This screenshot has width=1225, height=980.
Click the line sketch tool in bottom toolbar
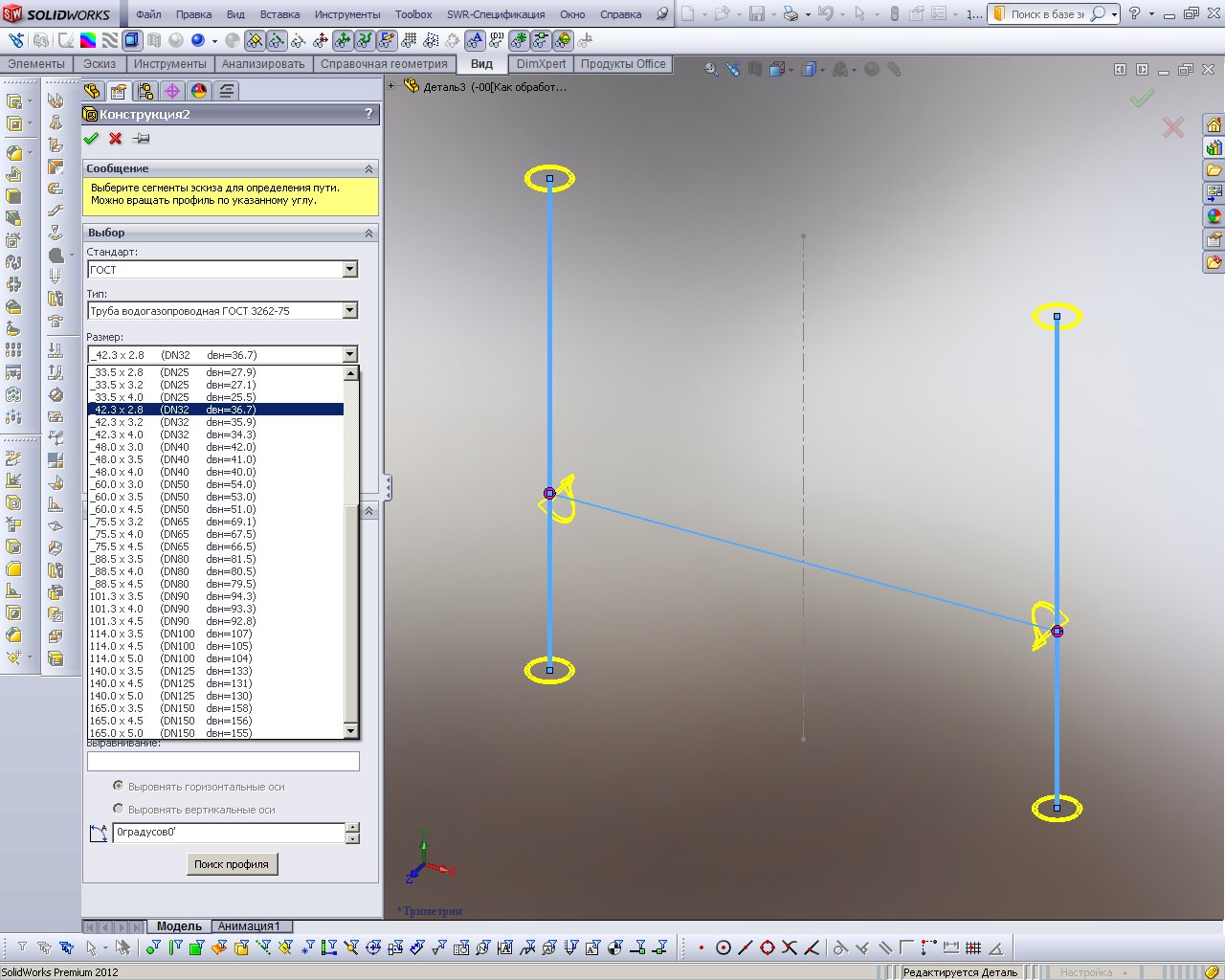coord(746,947)
